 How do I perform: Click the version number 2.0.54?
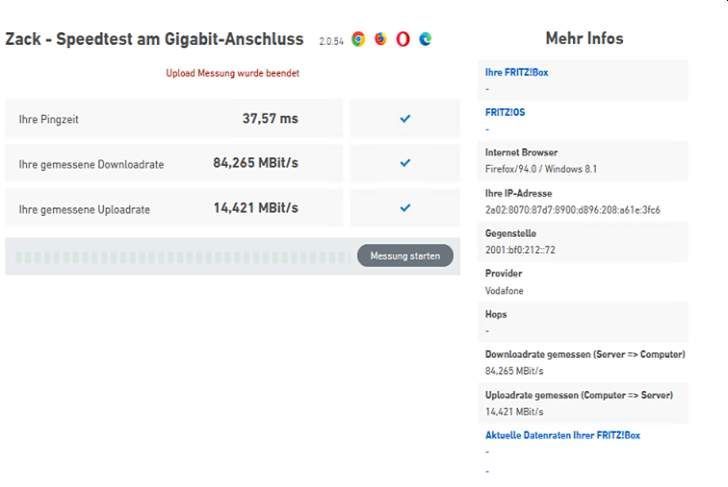(x=331, y=41)
